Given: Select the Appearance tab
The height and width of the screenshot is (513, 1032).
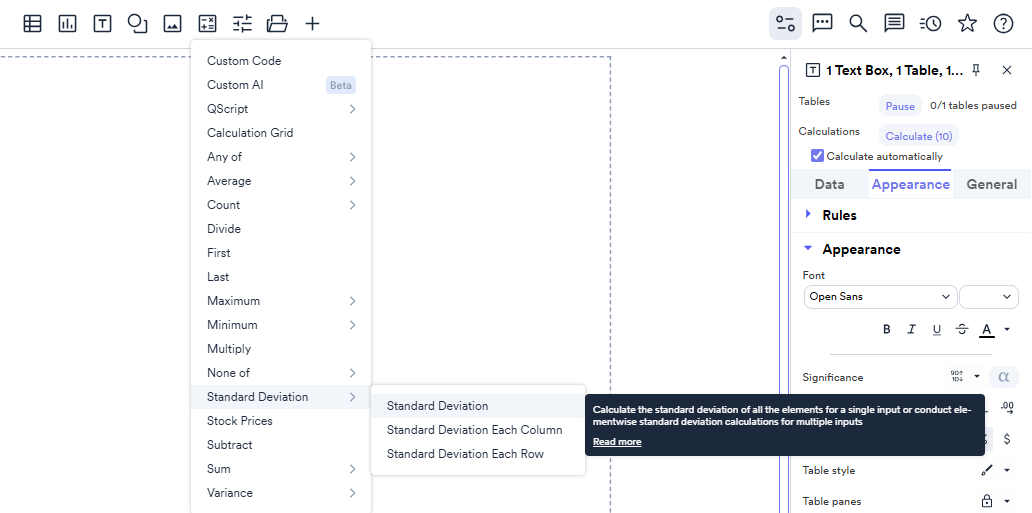Looking at the screenshot, I should [910, 184].
